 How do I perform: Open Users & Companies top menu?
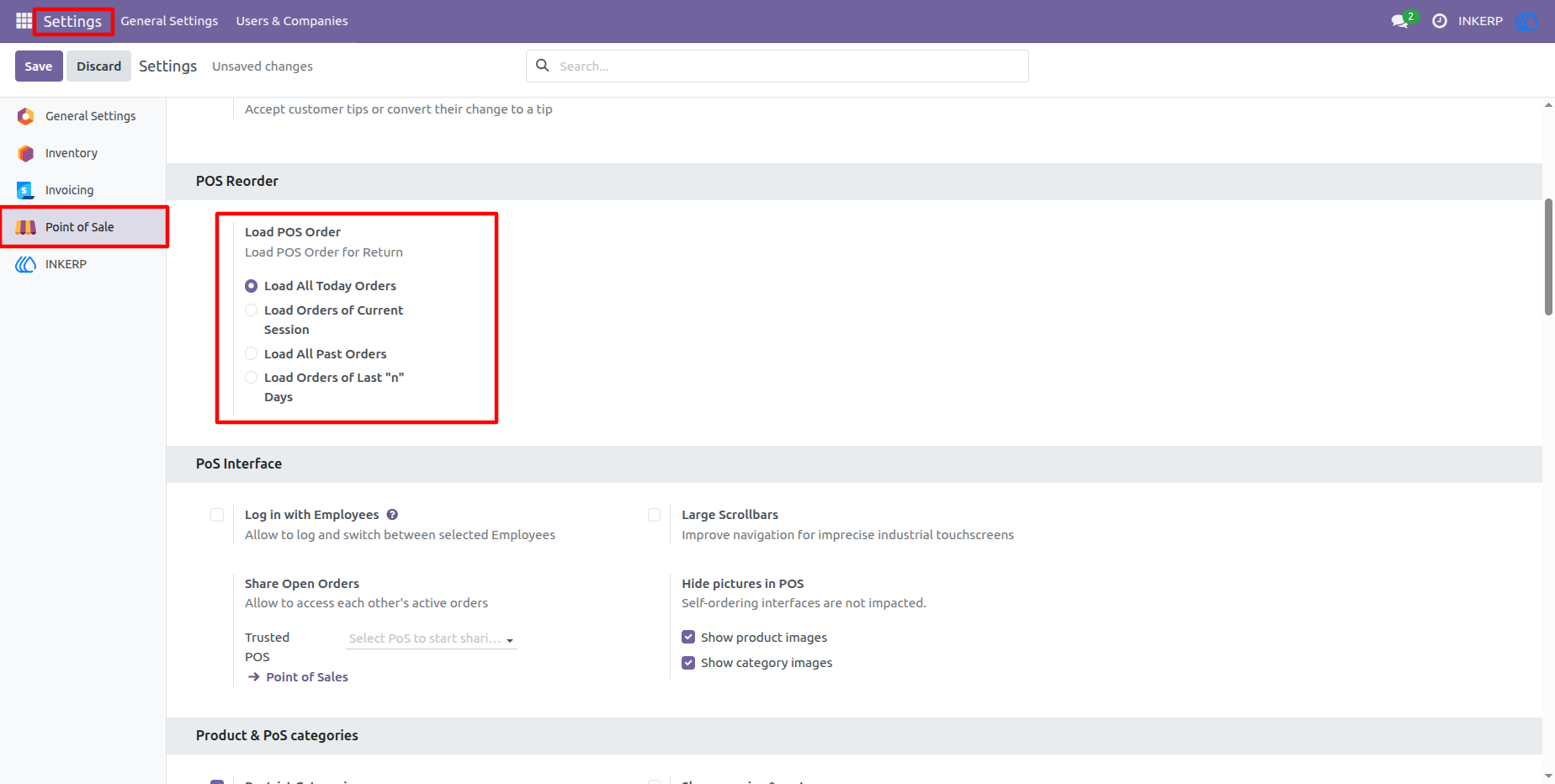coord(292,21)
